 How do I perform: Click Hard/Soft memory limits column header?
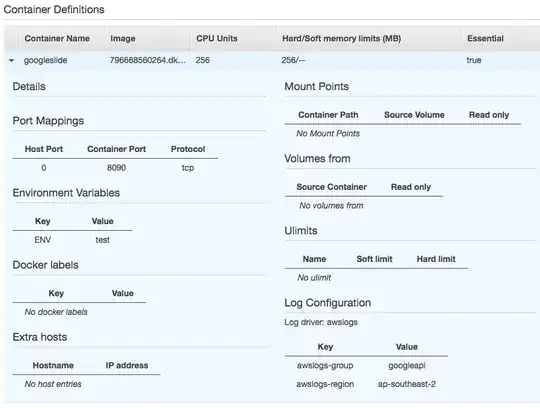click(x=342, y=38)
